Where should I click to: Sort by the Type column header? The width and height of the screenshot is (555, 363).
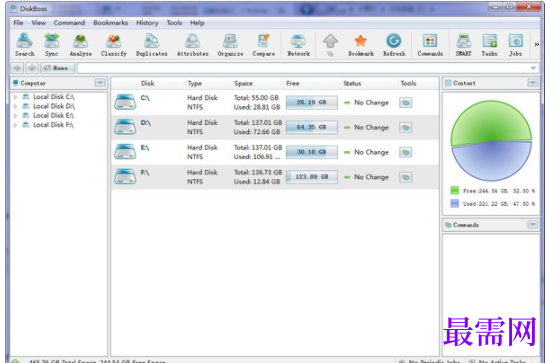coord(195,83)
